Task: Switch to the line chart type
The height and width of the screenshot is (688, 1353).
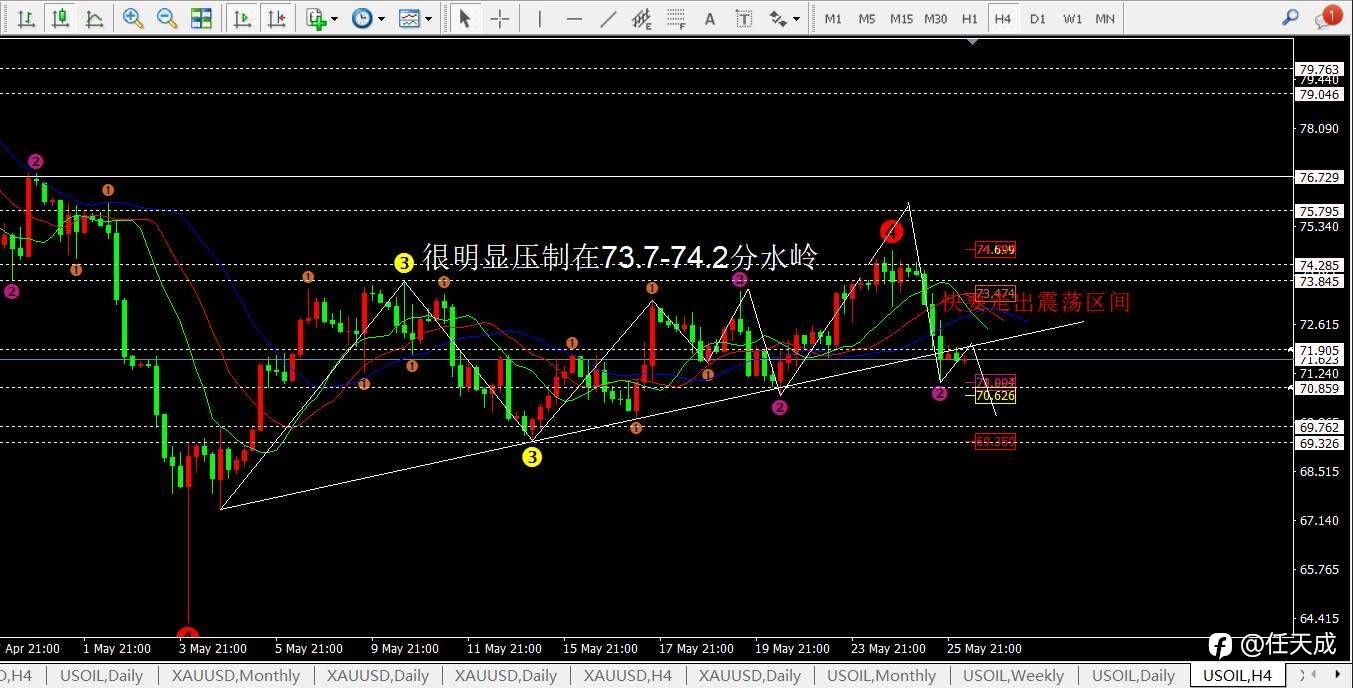Action: (x=94, y=18)
